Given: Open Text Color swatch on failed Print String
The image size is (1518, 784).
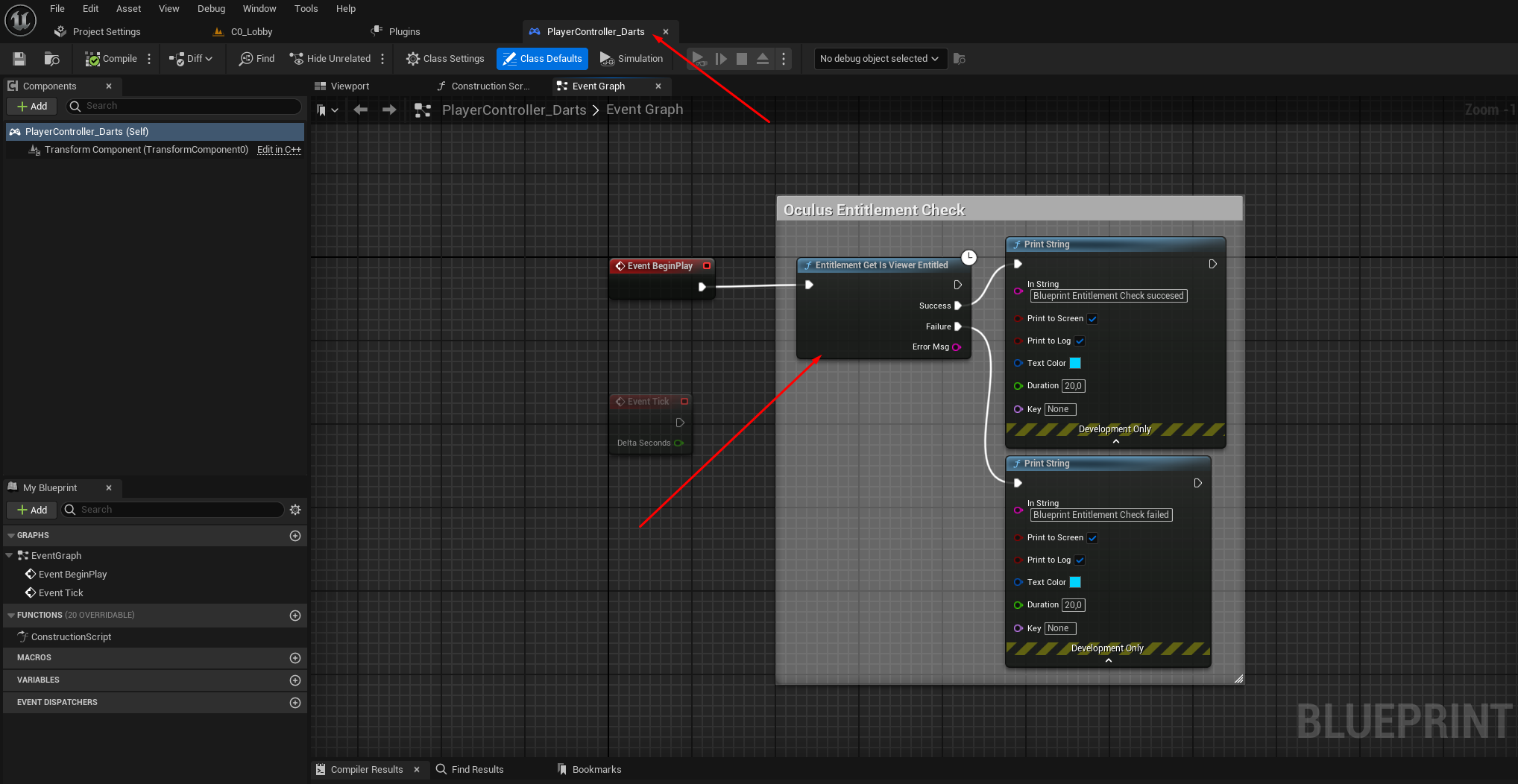Looking at the screenshot, I should click(x=1075, y=582).
